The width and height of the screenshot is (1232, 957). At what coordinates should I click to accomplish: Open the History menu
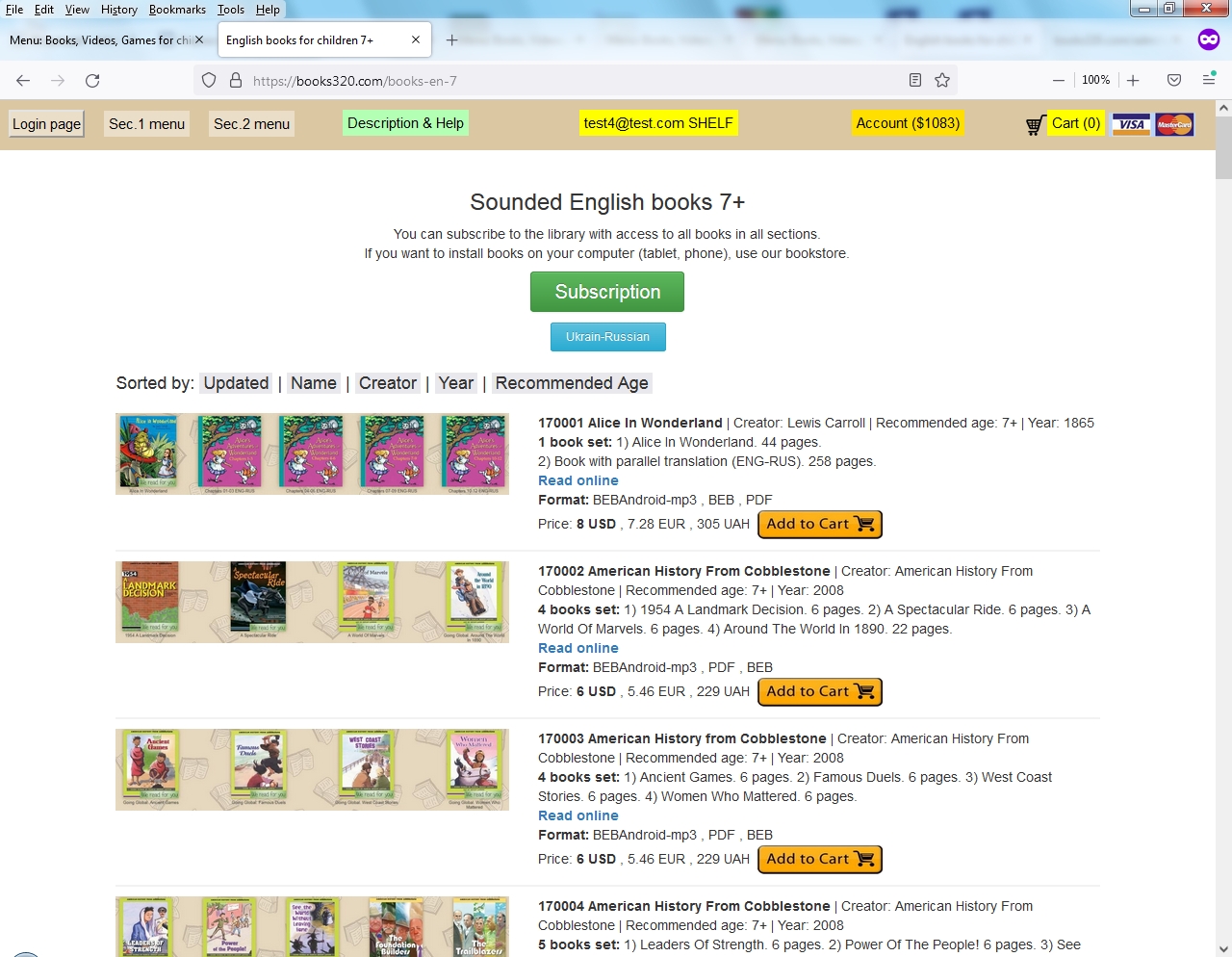[119, 10]
